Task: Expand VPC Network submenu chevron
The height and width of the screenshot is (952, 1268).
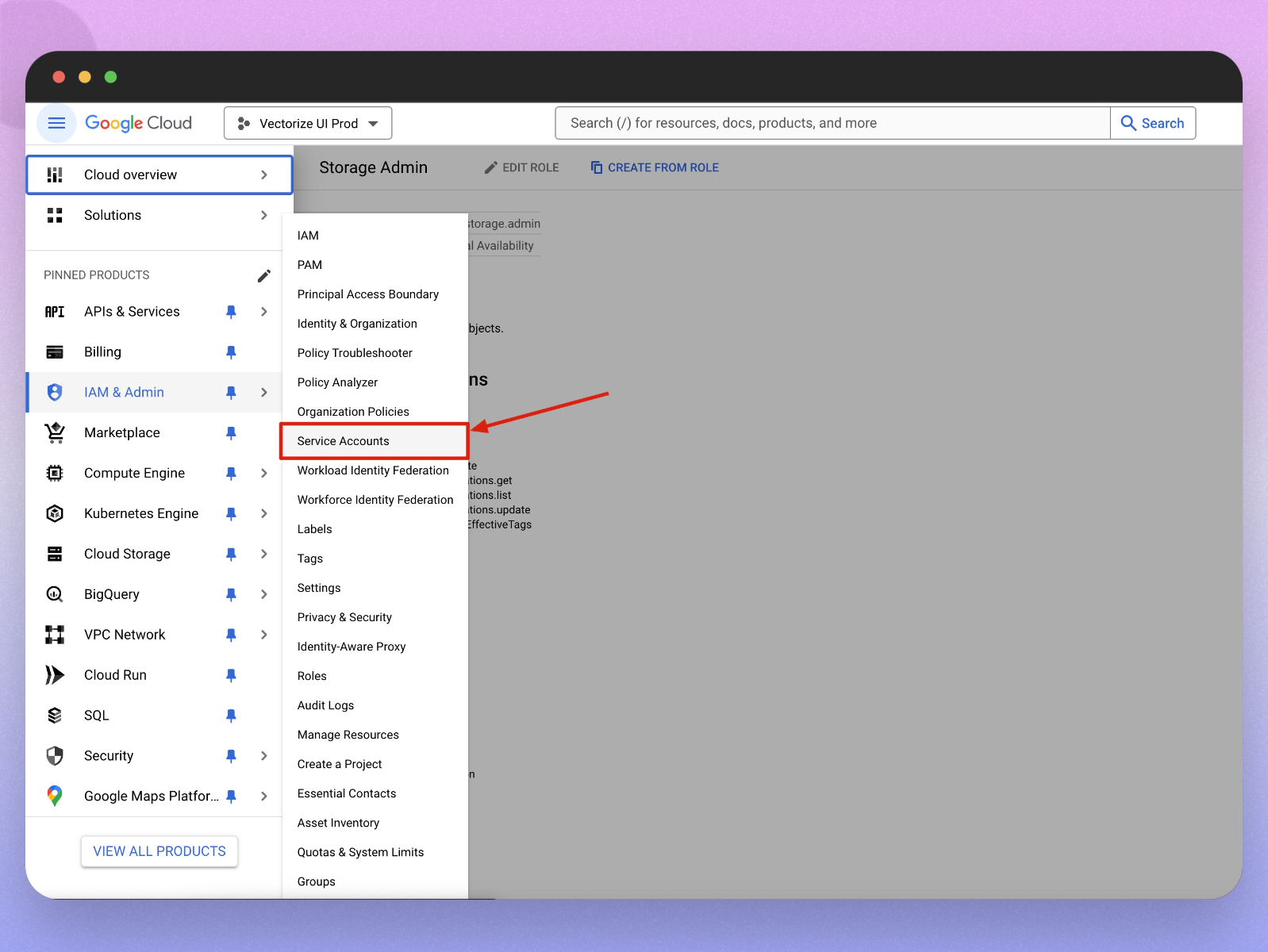Action: pyautogui.click(x=264, y=635)
